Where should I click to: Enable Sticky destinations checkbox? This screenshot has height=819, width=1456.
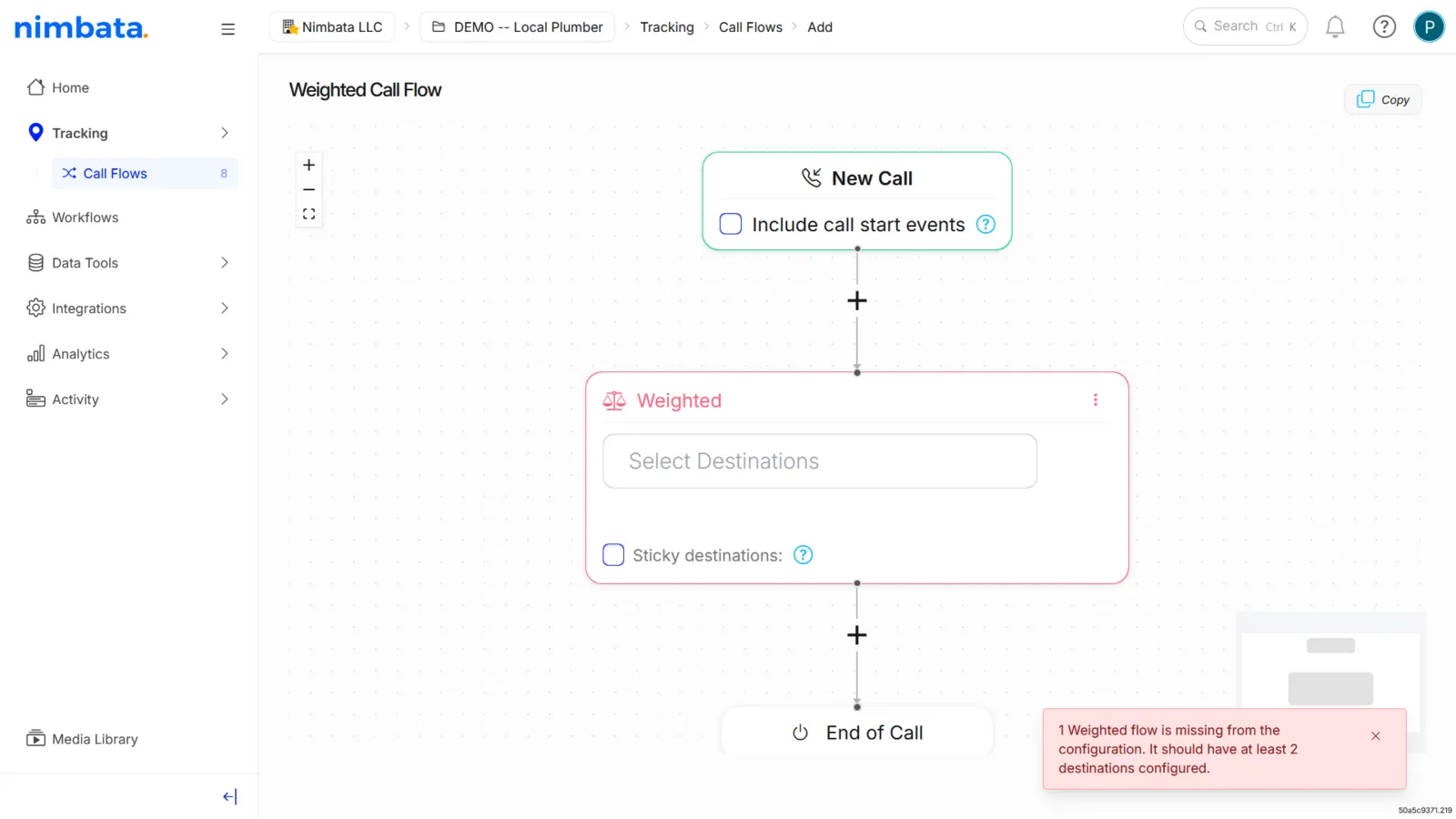[613, 555]
